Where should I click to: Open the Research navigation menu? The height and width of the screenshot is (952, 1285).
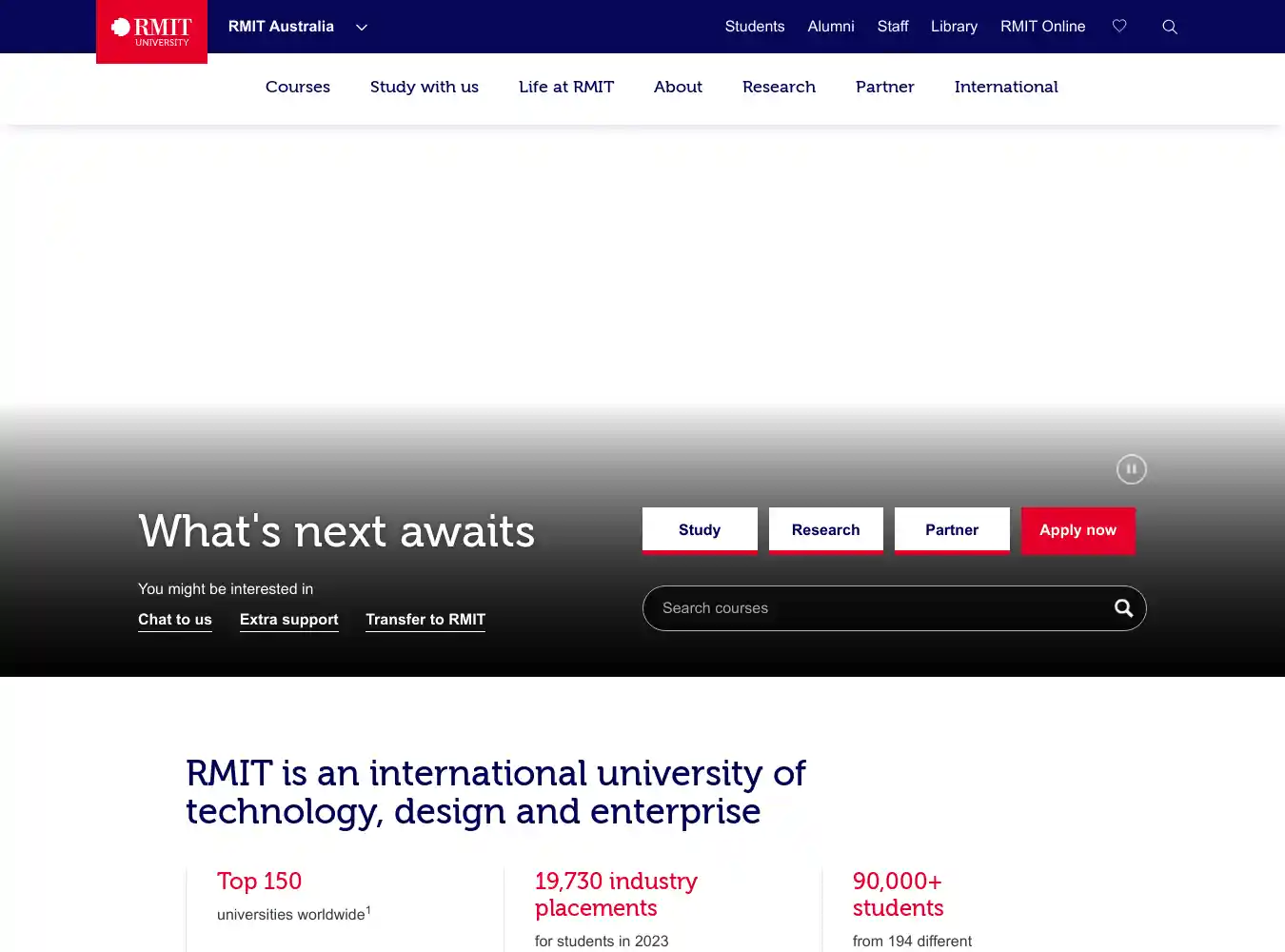(x=779, y=87)
